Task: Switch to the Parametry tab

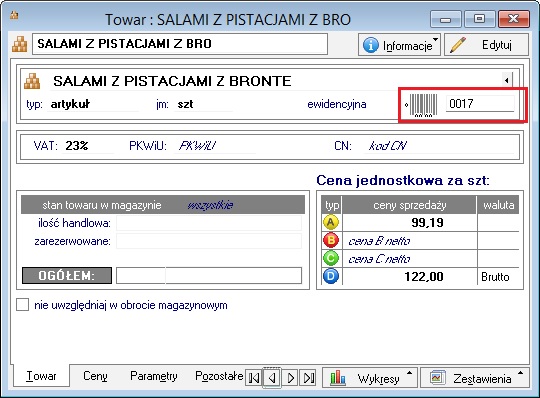Action: click(154, 376)
